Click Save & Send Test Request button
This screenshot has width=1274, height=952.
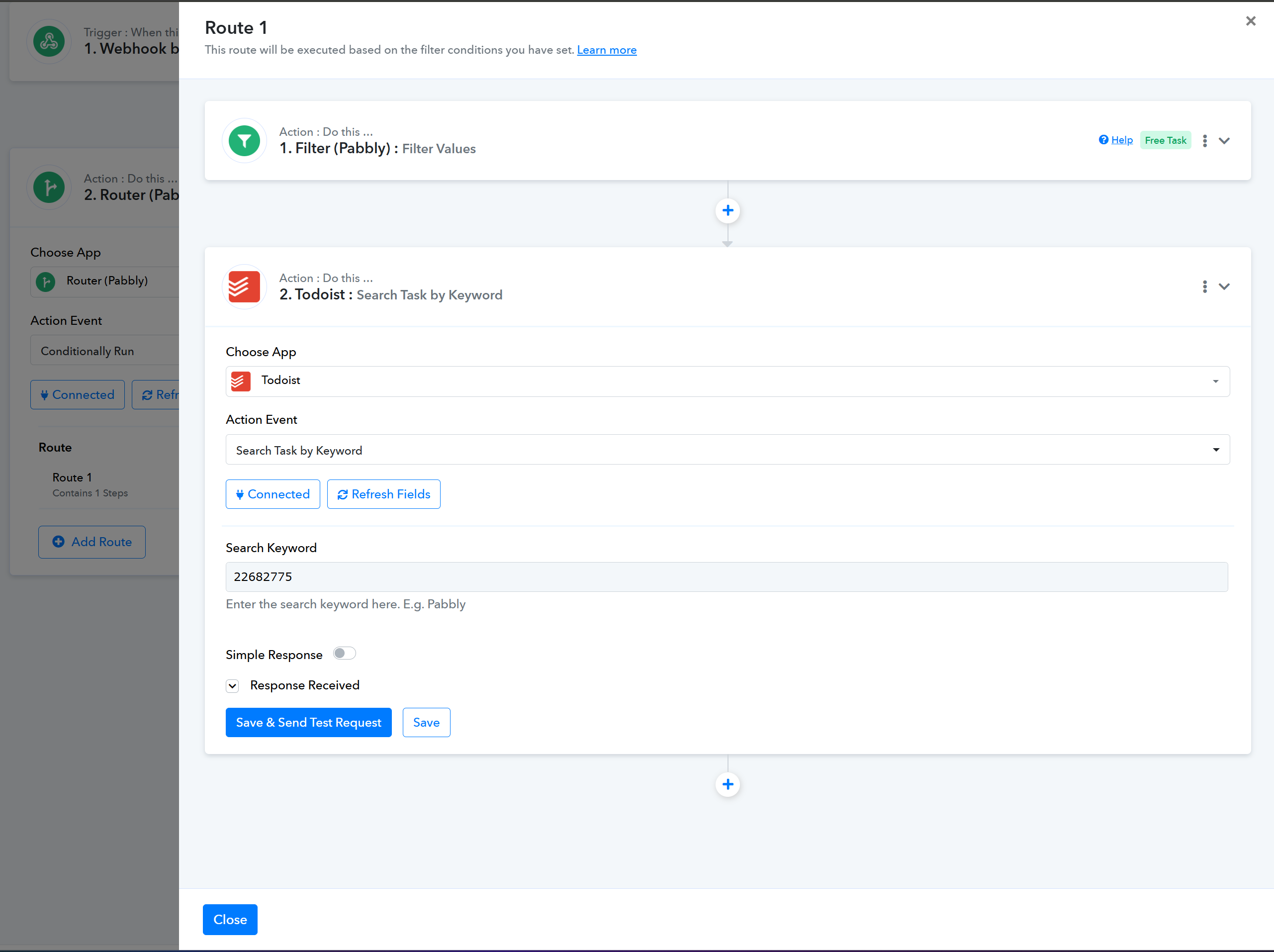click(x=309, y=722)
